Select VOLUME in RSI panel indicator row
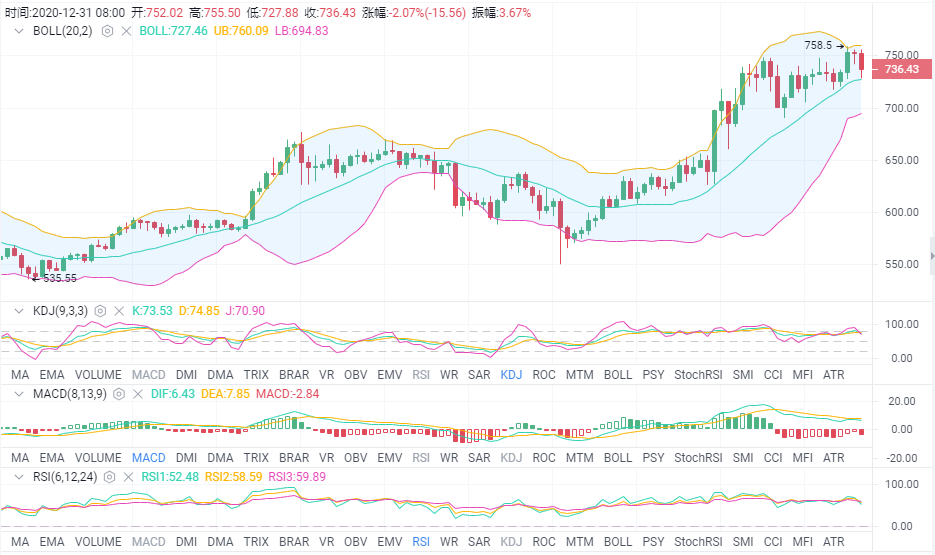This screenshot has height=555, width=935. [x=98, y=541]
